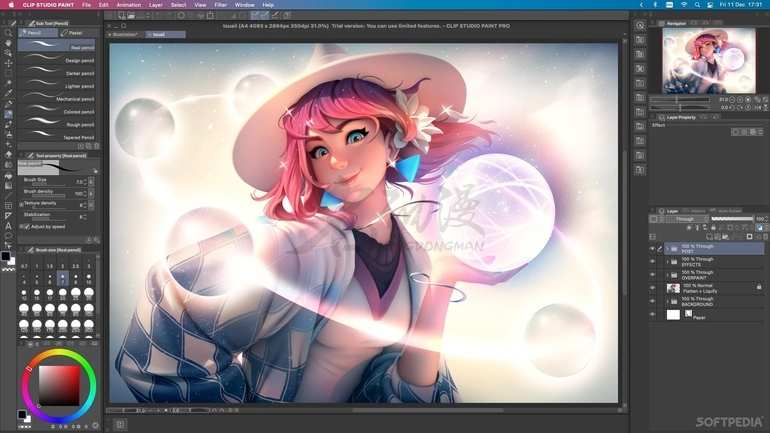Click the color wheel hue ring
Screen dimensions: 770x433
58,353
